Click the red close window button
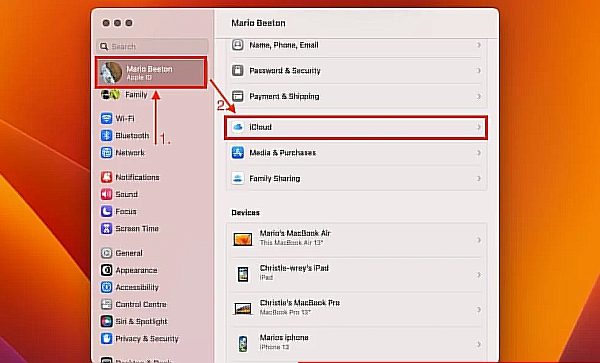 pyautogui.click(x=106, y=23)
